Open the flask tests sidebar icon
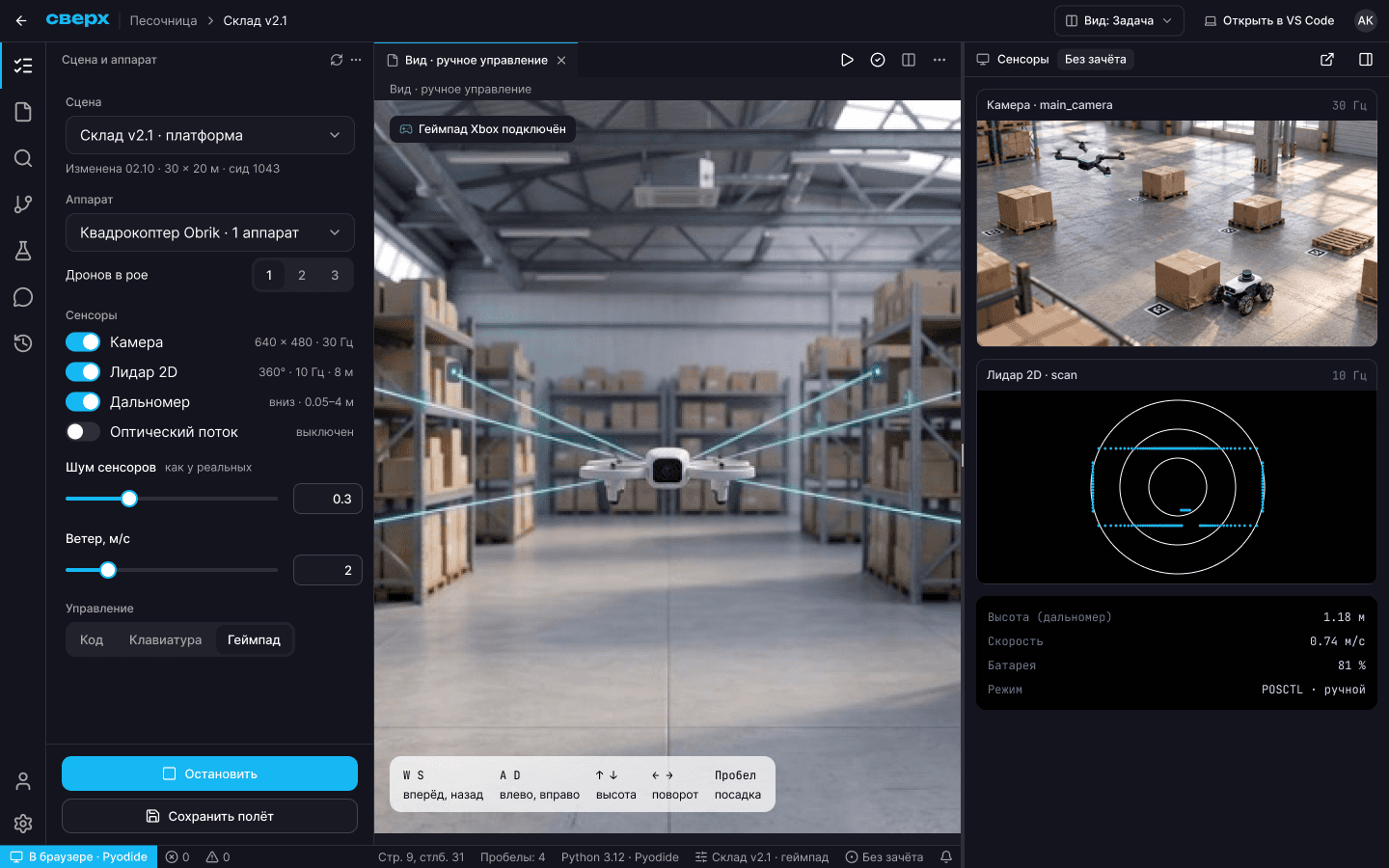Viewport: 1389px width, 868px height. 23,251
